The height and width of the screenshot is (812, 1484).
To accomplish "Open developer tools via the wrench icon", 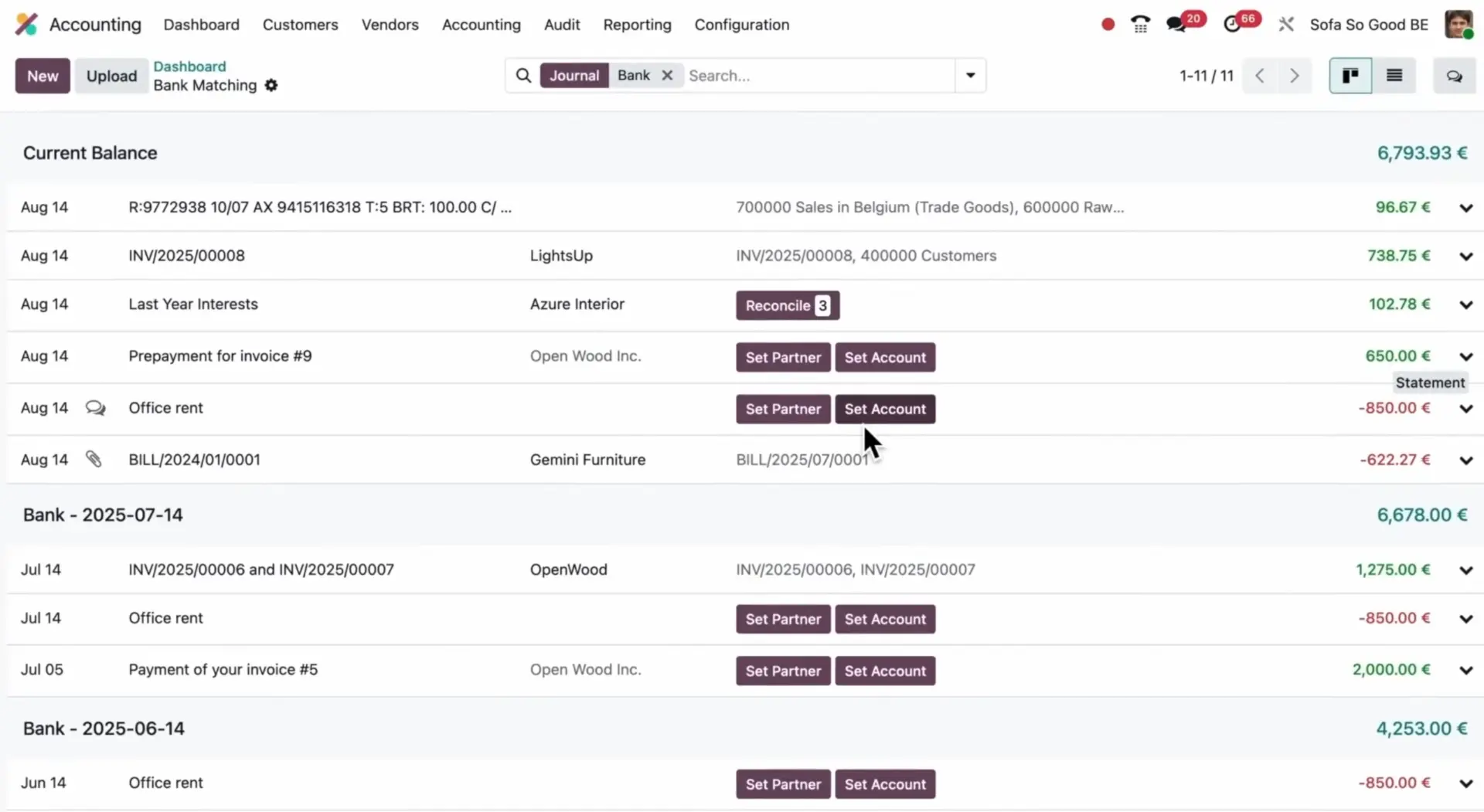I will click(x=1285, y=24).
